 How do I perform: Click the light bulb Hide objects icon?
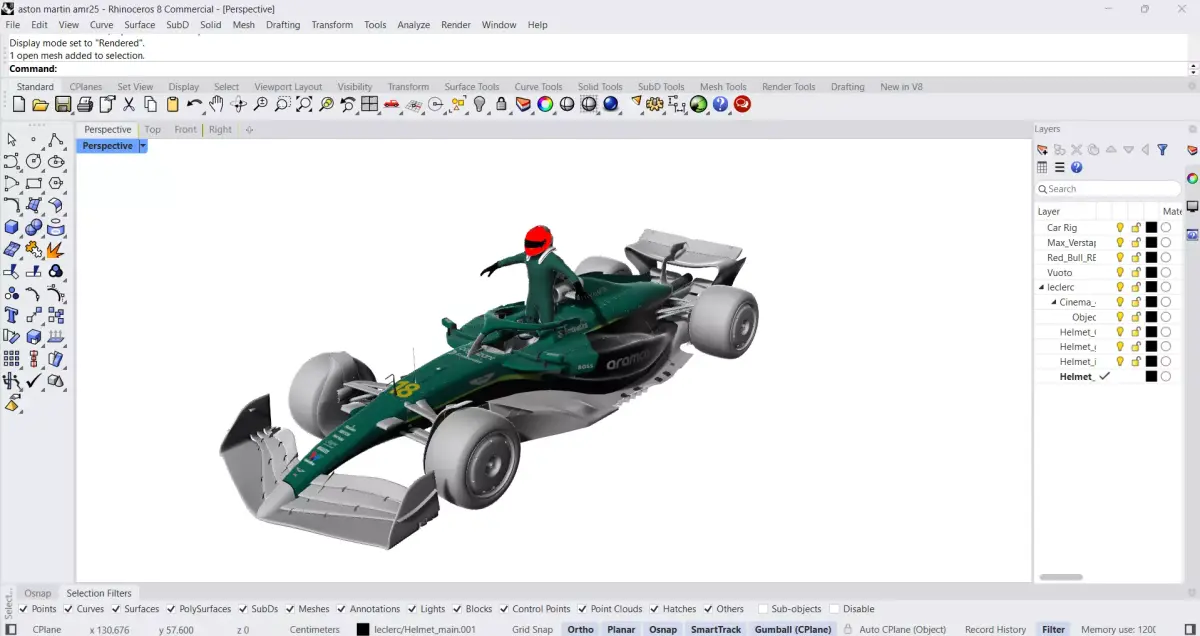pos(479,104)
